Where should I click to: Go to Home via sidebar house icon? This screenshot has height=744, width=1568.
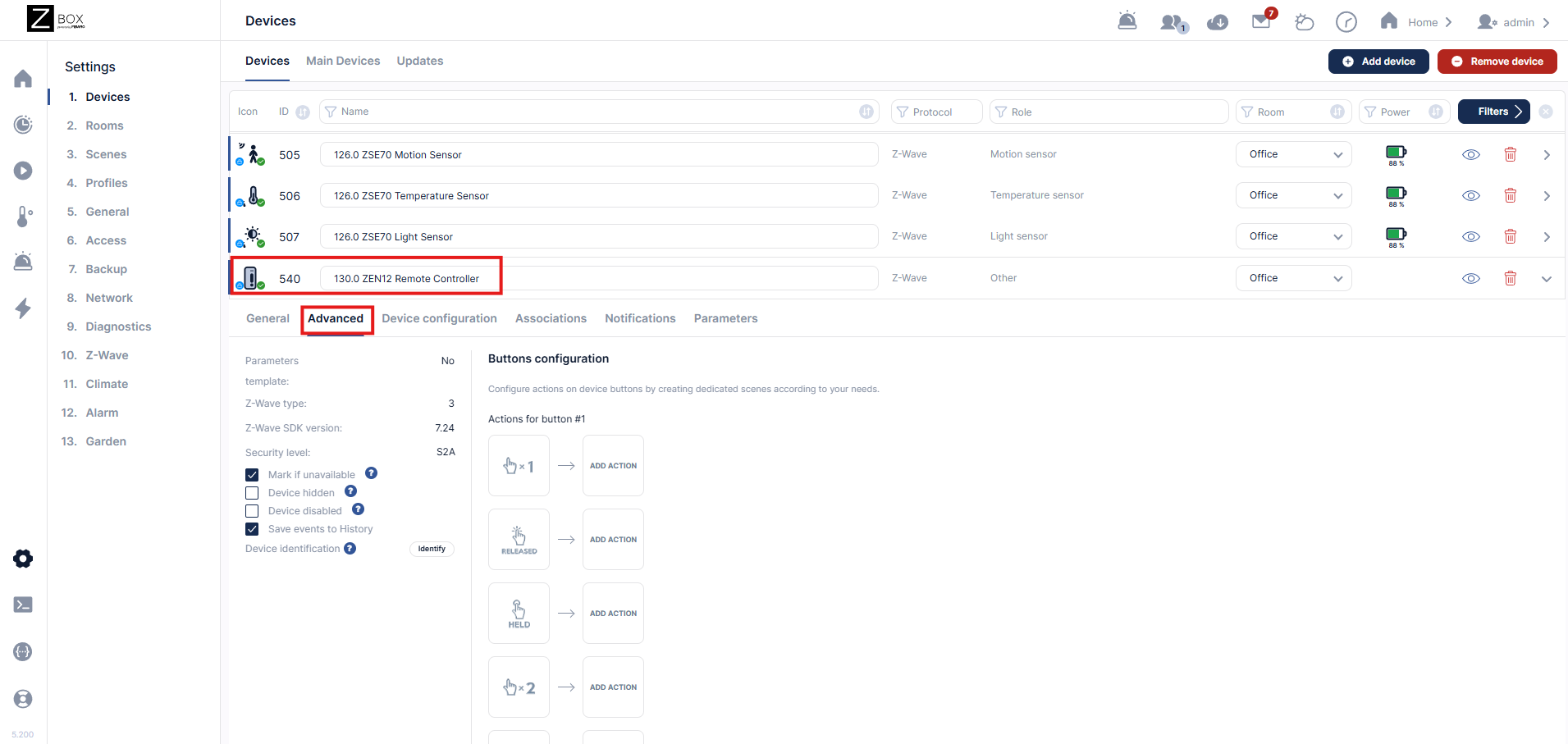click(x=23, y=79)
